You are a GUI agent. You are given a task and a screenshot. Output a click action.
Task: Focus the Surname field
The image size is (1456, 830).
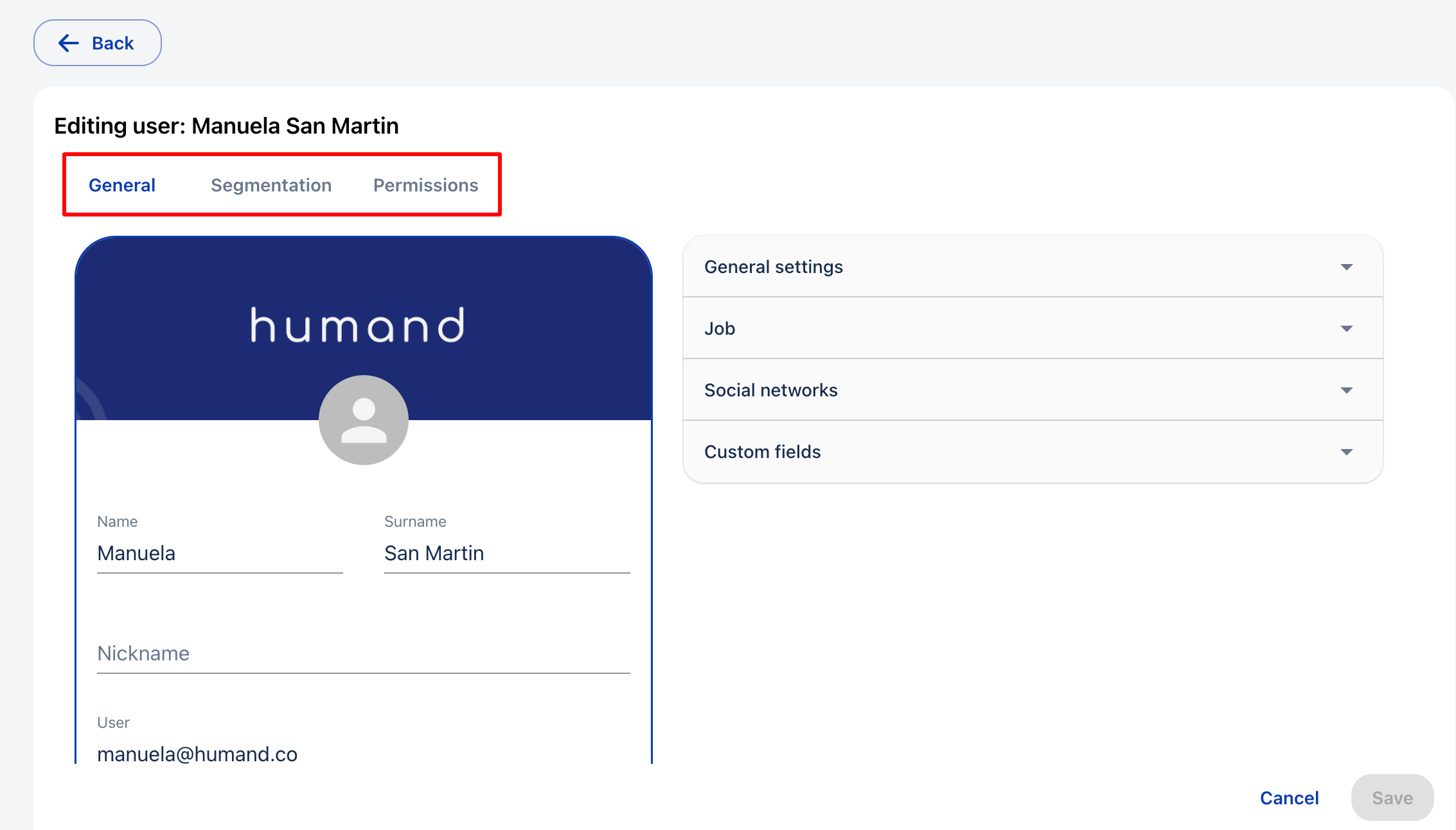click(x=506, y=553)
